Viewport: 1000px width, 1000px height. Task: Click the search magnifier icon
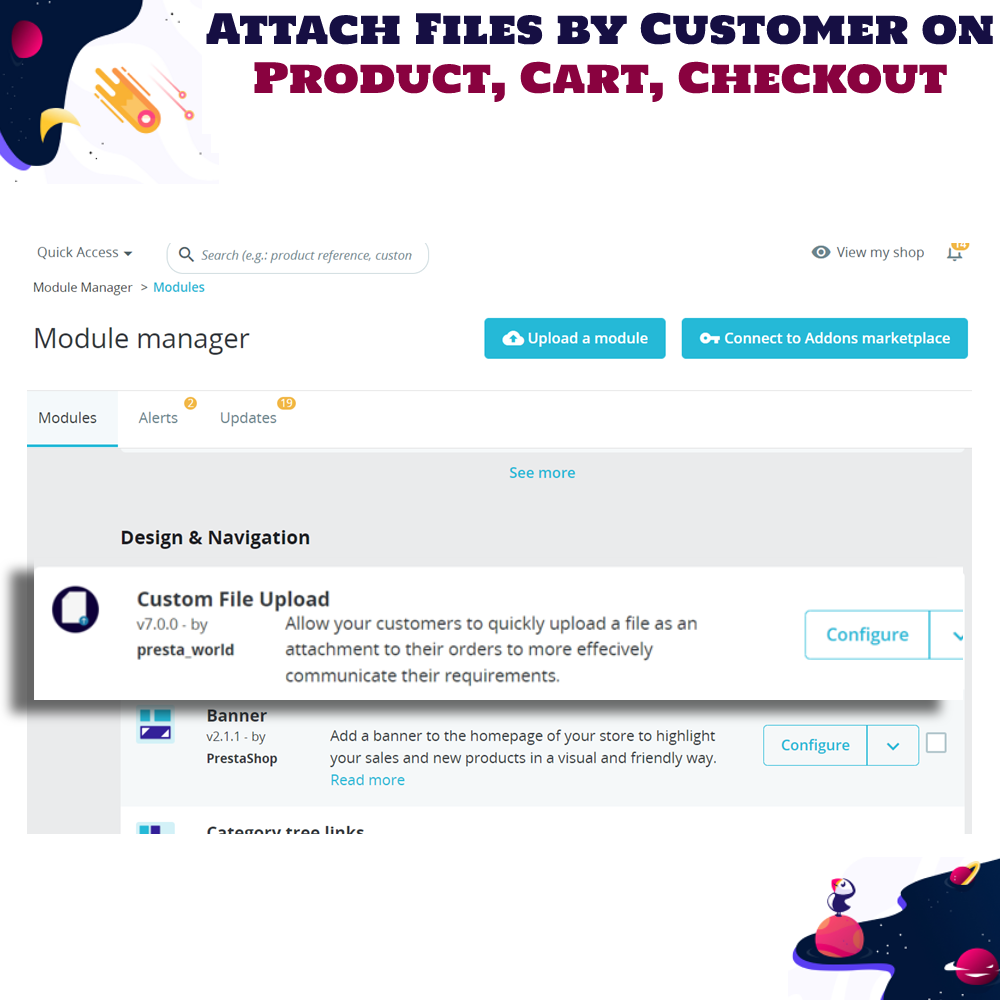[186, 255]
